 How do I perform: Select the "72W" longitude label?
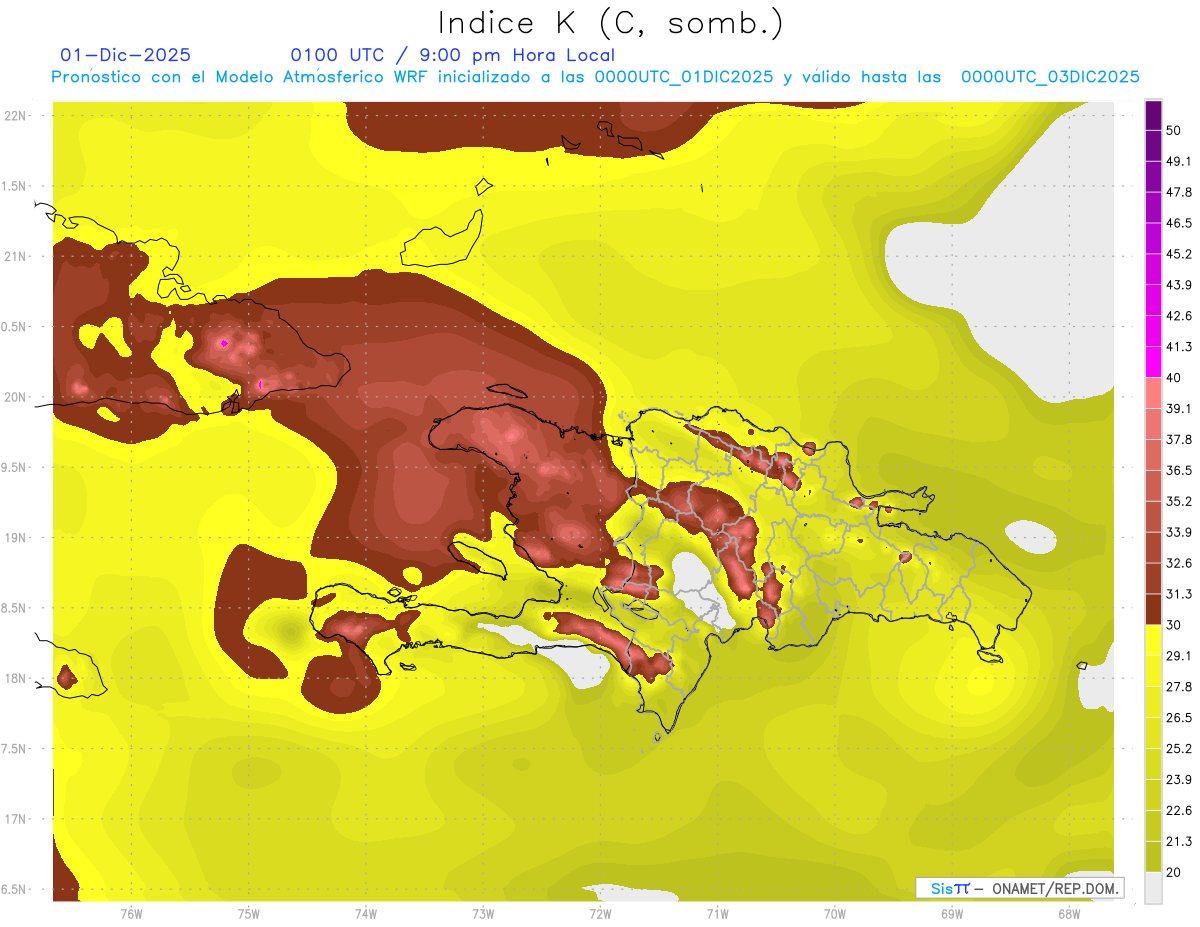(600, 912)
